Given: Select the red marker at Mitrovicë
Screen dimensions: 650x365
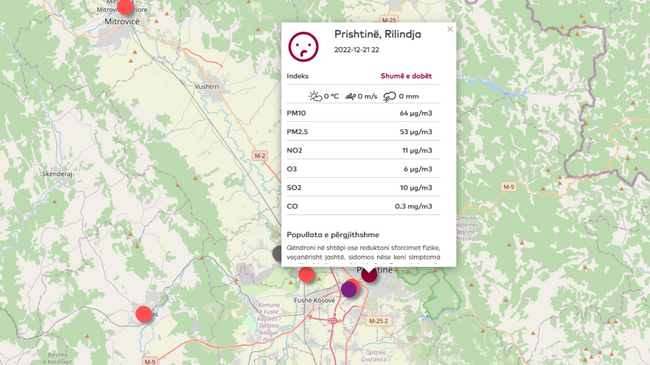Looking at the screenshot, I should click(x=125, y=6).
